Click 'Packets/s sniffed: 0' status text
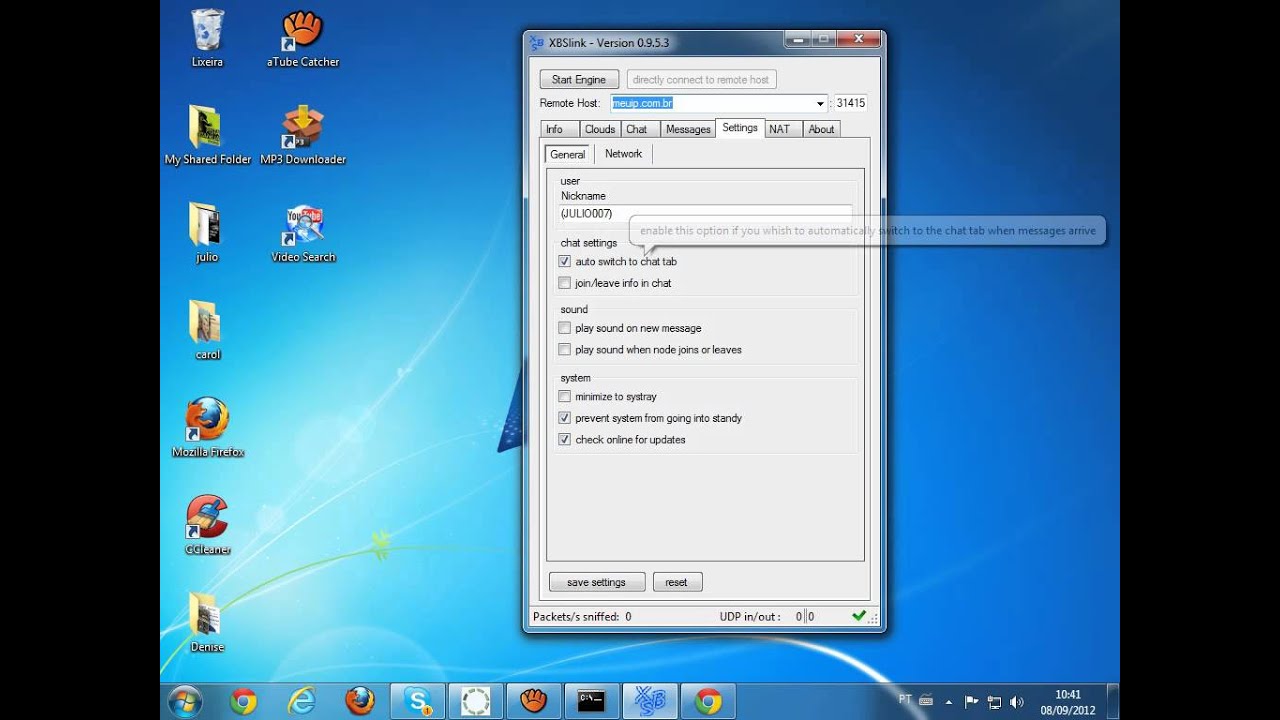 click(x=582, y=617)
